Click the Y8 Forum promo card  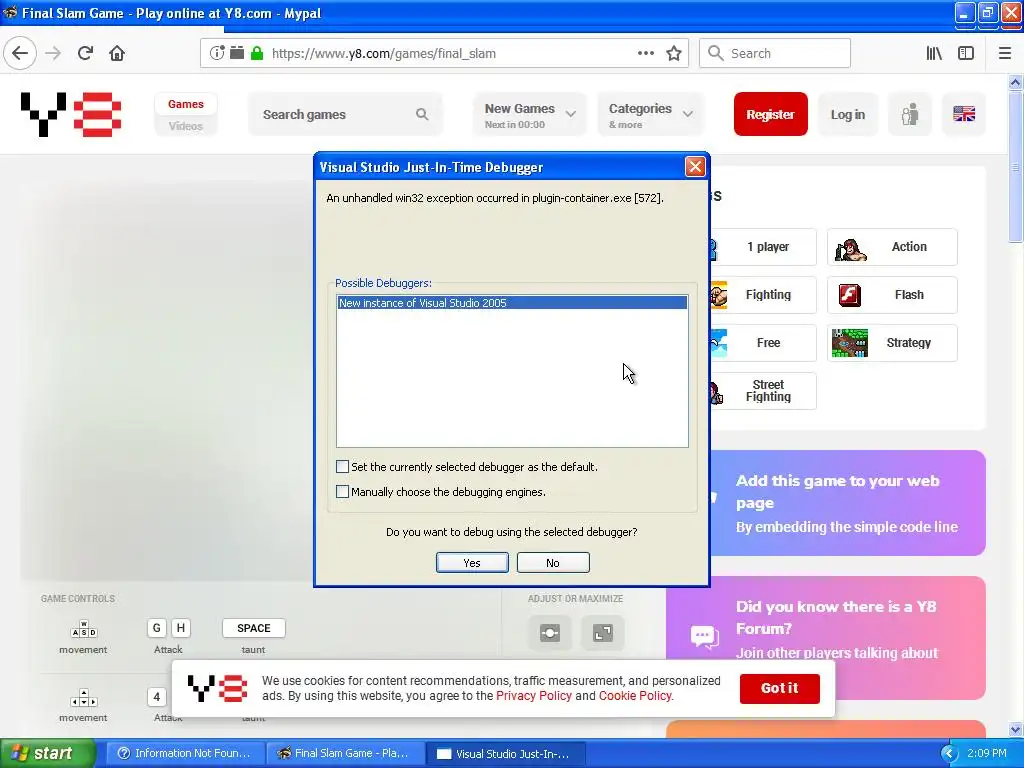pyautogui.click(x=825, y=637)
